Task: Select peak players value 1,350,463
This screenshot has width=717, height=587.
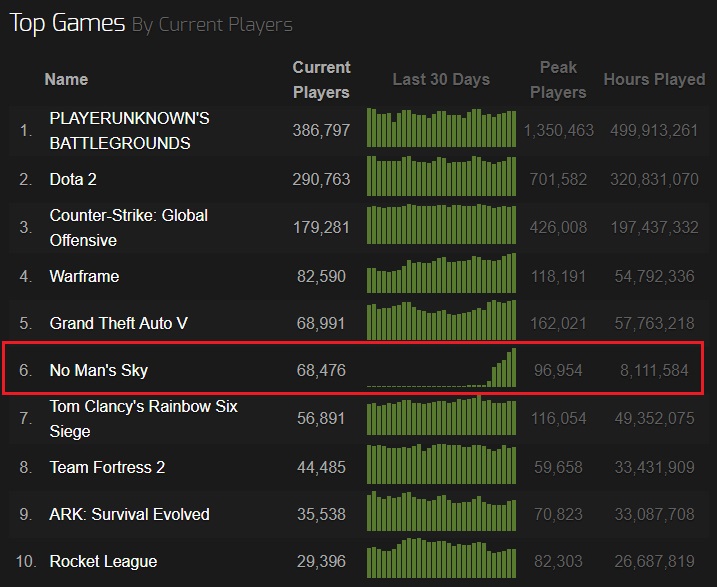Action: point(559,131)
